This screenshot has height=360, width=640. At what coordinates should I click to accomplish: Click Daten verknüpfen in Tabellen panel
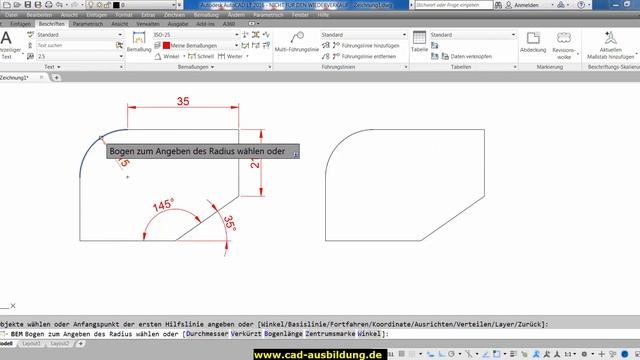click(466, 56)
